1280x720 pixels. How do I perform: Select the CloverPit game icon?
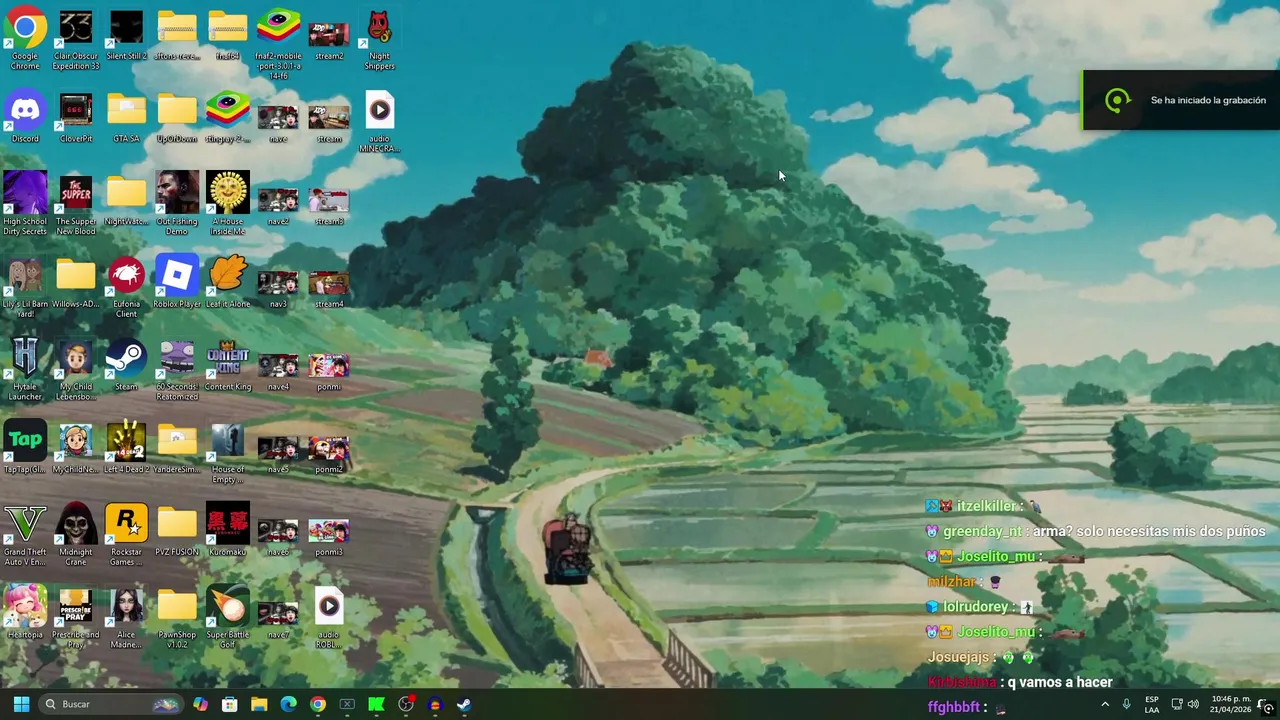pyautogui.click(x=76, y=118)
